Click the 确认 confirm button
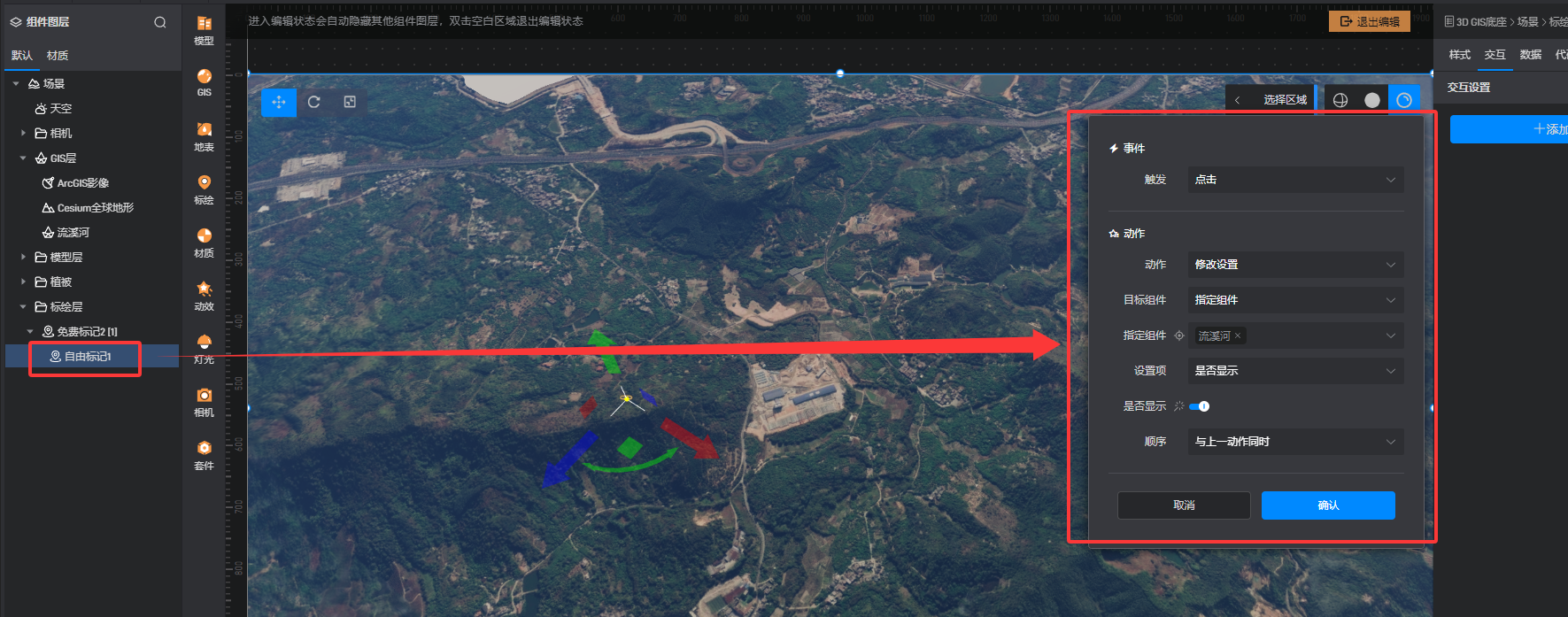Screen dimensions: 1568x617 point(1327,505)
